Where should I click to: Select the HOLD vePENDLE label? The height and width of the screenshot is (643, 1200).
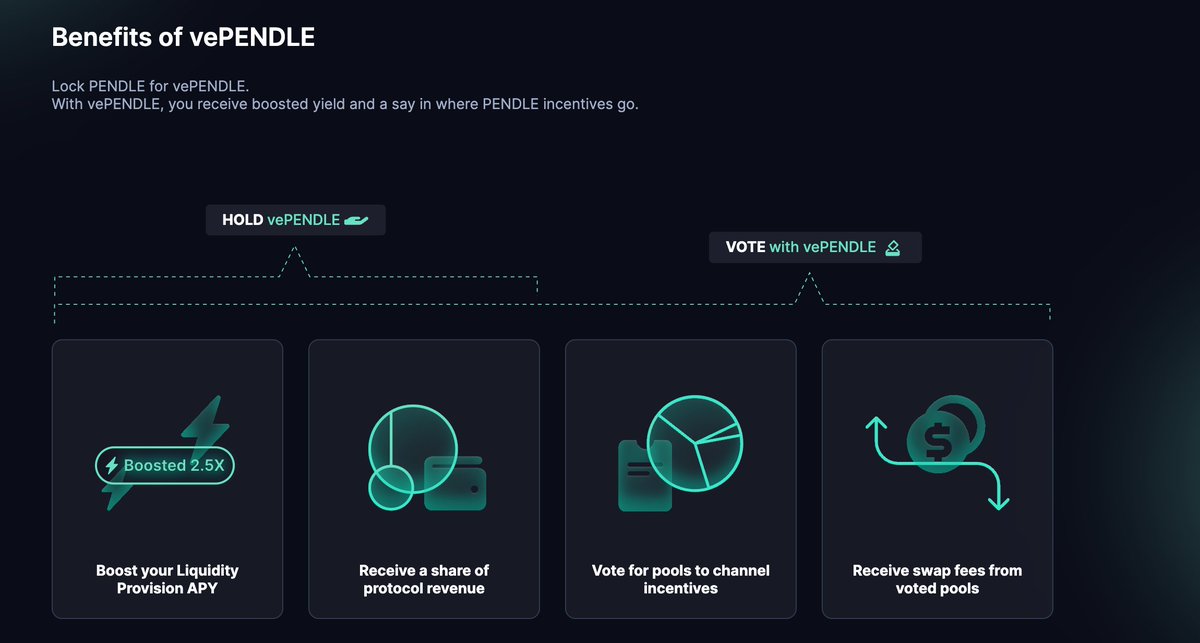(x=295, y=221)
